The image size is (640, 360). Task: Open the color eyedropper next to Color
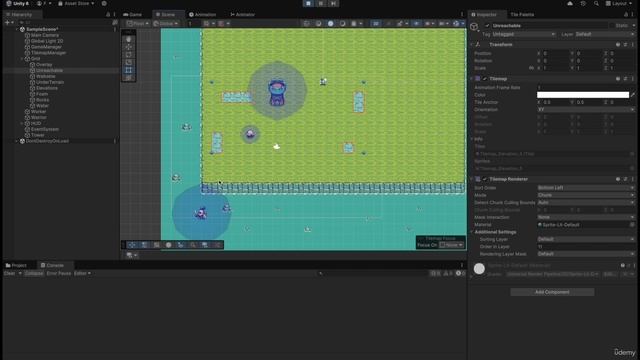point(633,95)
